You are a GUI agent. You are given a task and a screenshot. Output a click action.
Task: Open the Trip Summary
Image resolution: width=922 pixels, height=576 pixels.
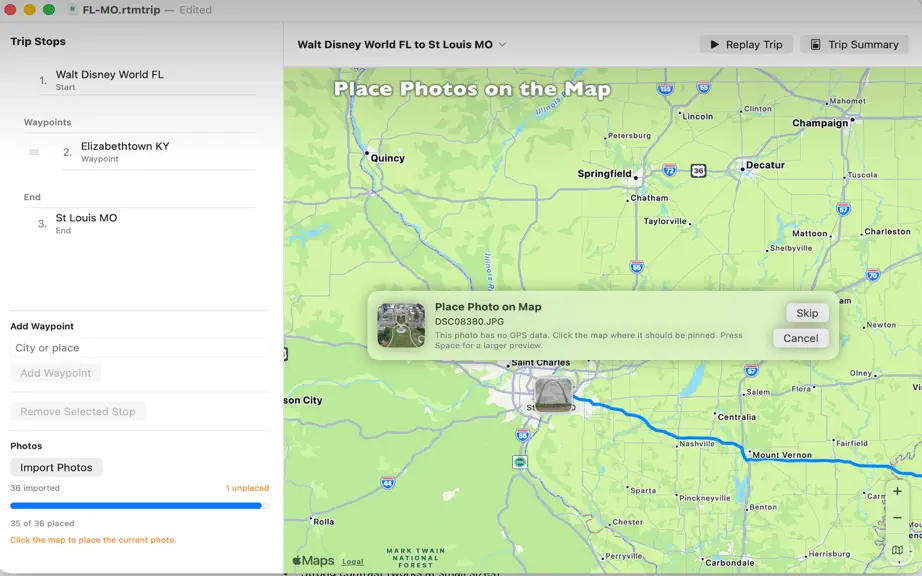click(854, 45)
